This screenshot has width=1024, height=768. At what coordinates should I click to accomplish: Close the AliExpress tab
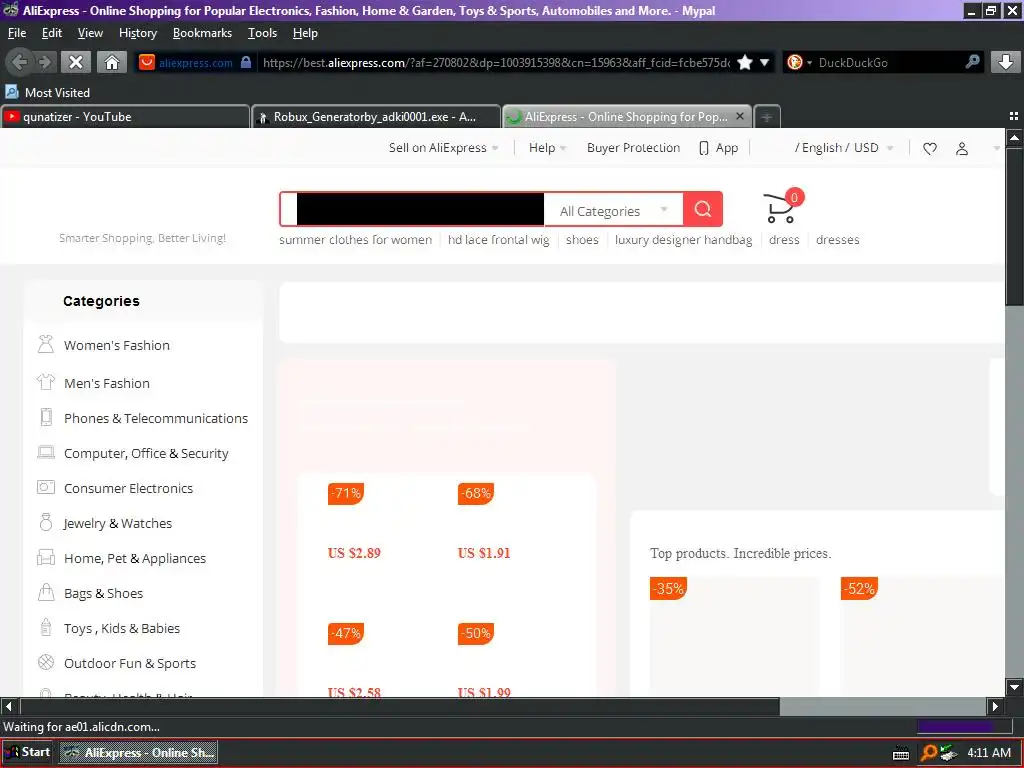tap(739, 116)
